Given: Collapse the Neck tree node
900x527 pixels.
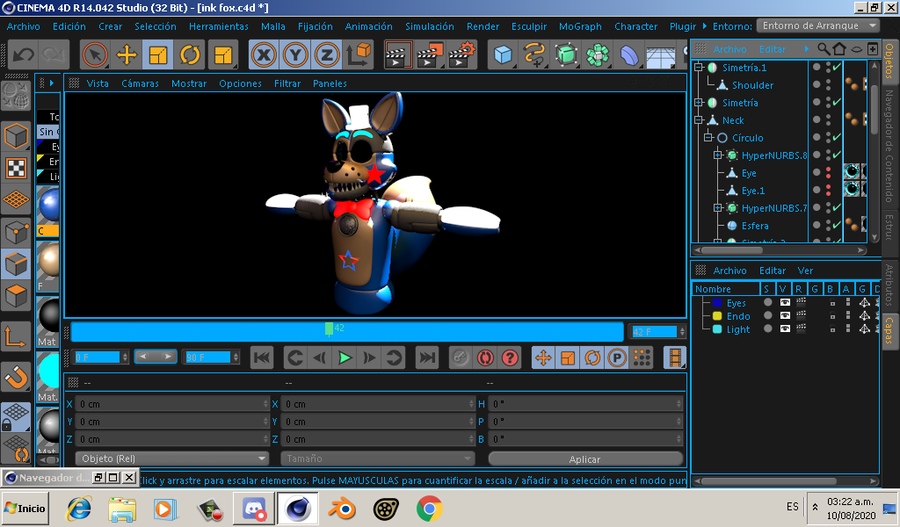Looking at the screenshot, I should tap(699, 120).
